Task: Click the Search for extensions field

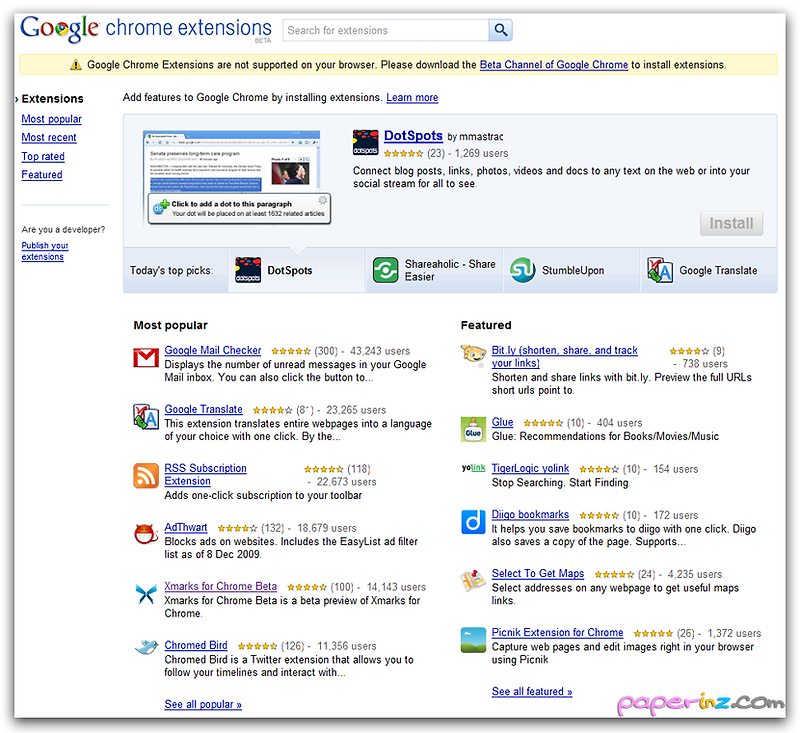Action: [x=386, y=30]
